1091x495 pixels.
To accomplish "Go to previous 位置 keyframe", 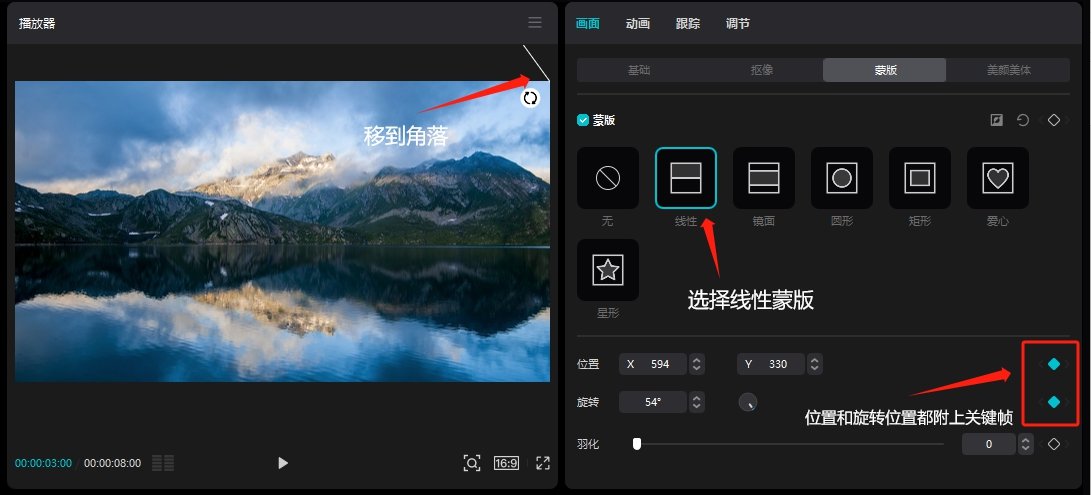I will click(1041, 363).
